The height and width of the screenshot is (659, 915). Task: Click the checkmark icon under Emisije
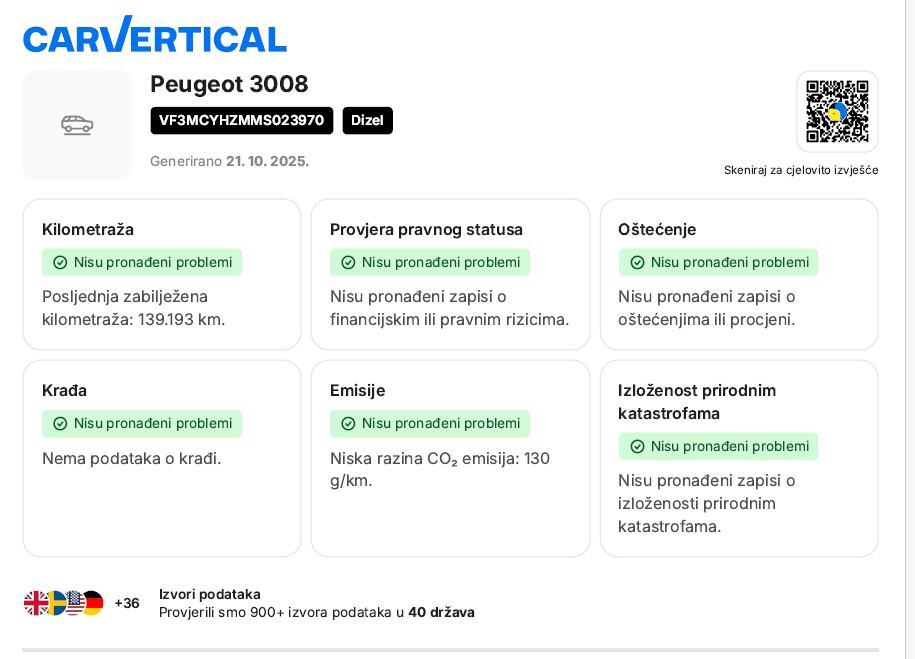pyautogui.click(x=348, y=424)
